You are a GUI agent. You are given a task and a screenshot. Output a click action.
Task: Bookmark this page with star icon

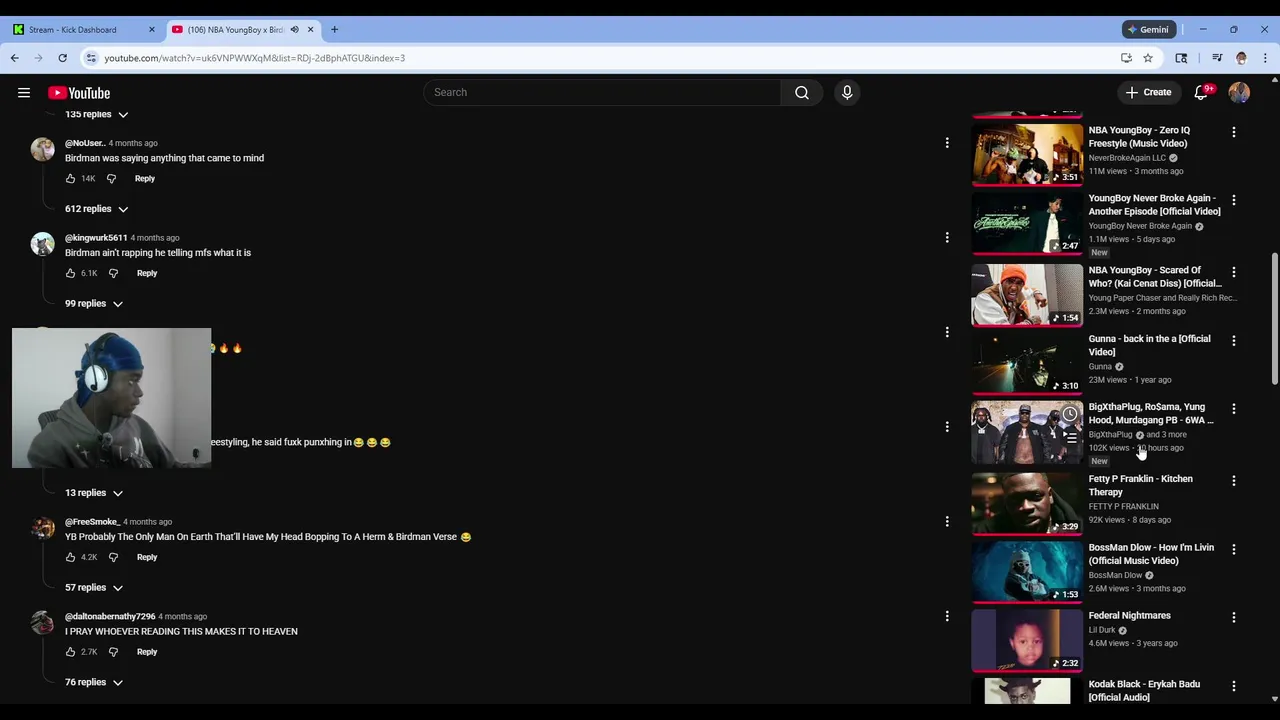pyautogui.click(x=1148, y=58)
